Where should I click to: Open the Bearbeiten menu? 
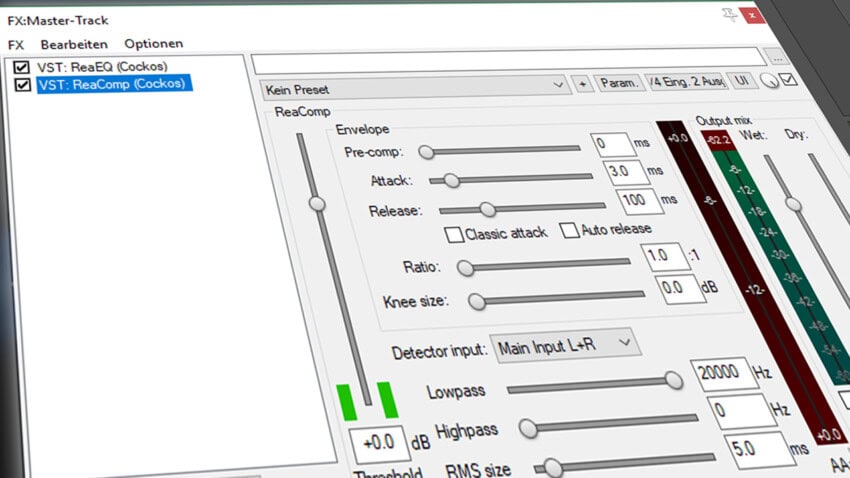(70, 44)
